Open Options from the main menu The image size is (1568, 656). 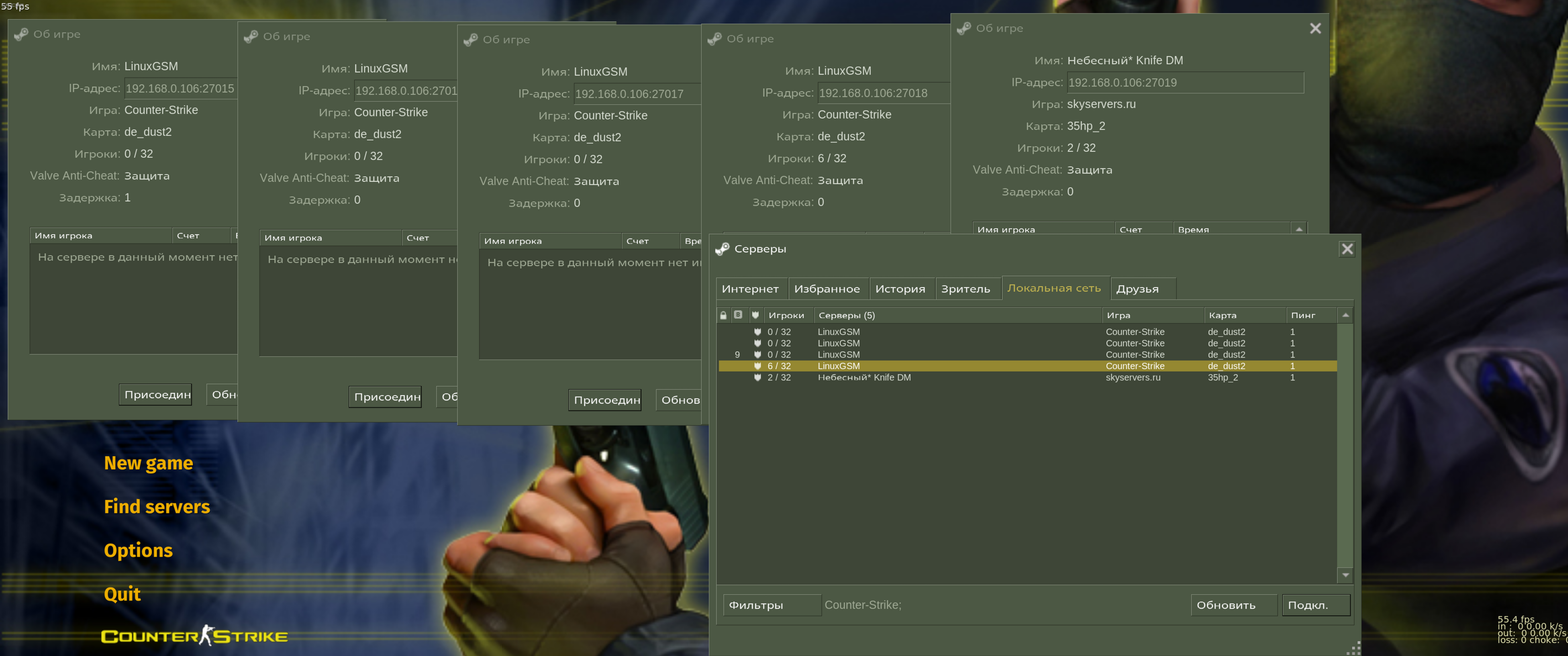click(x=138, y=550)
